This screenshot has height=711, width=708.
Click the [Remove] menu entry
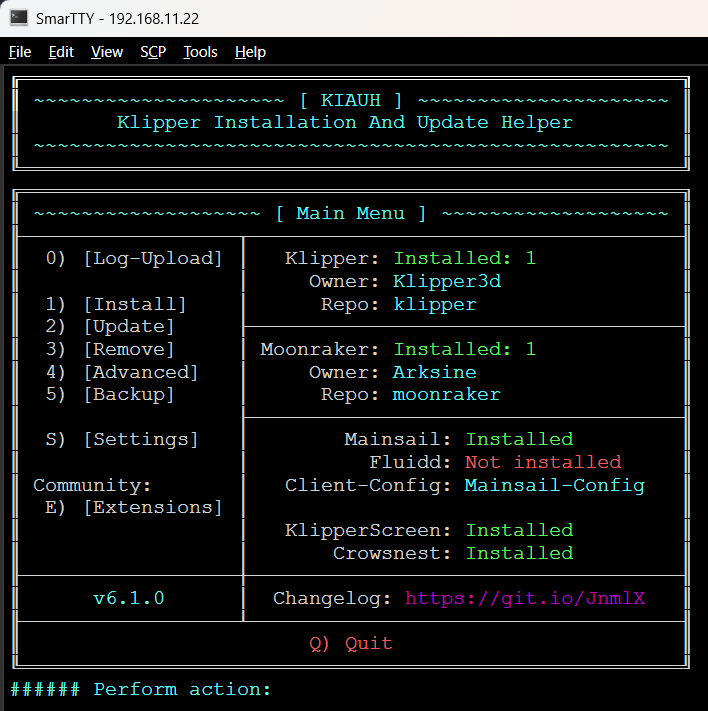pyautogui.click(x=128, y=350)
